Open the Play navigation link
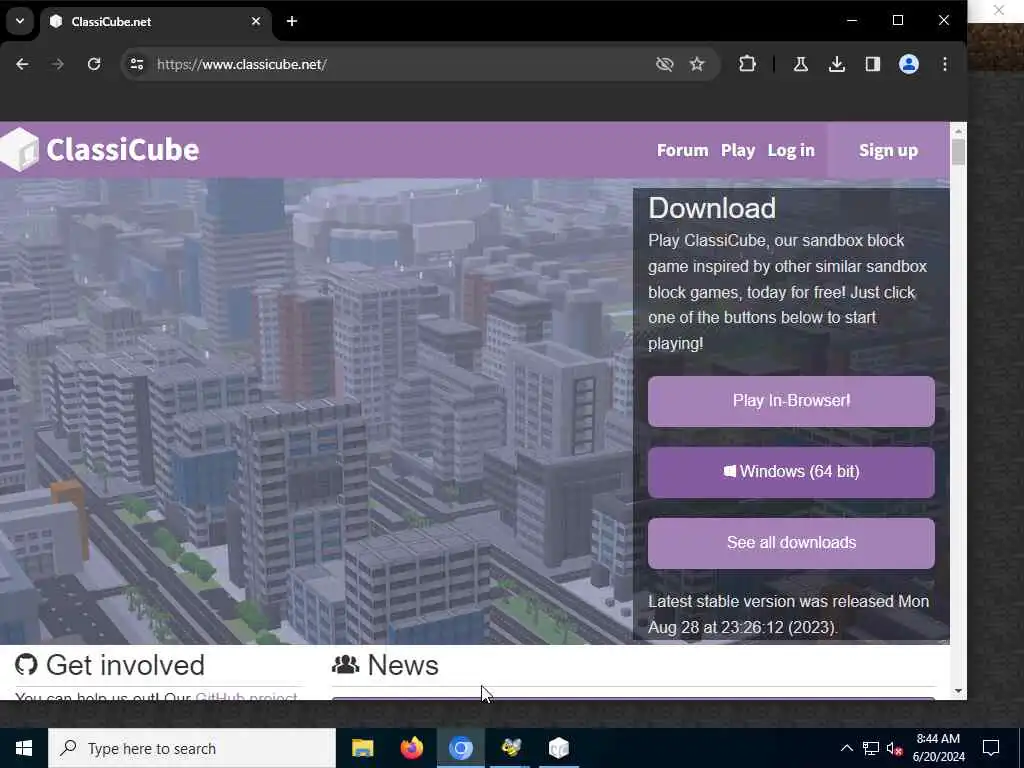The image size is (1024, 768). (x=738, y=150)
